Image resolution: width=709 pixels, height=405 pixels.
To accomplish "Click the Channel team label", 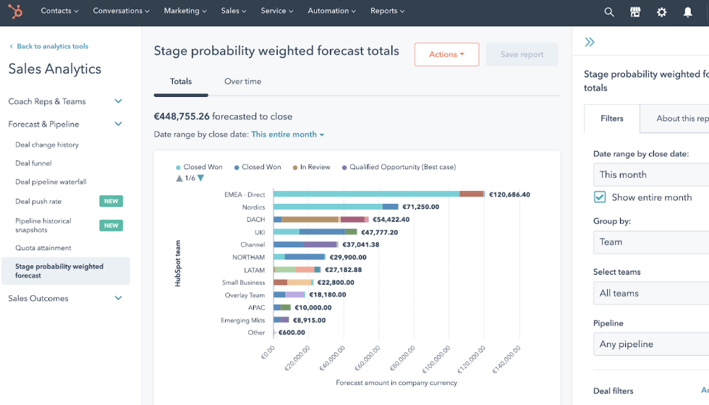I will [x=253, y=245].
